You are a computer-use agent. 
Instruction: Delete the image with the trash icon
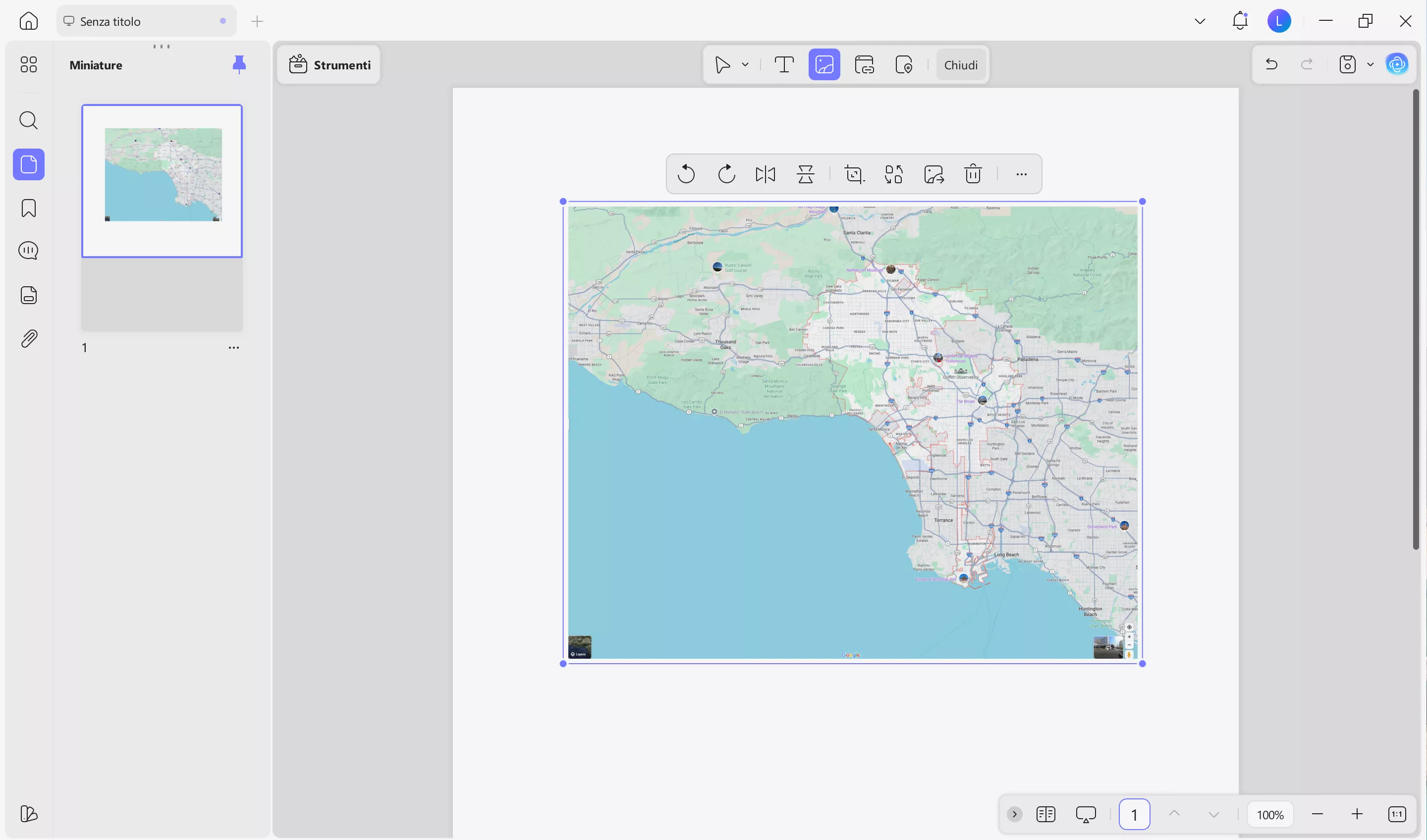972,174
